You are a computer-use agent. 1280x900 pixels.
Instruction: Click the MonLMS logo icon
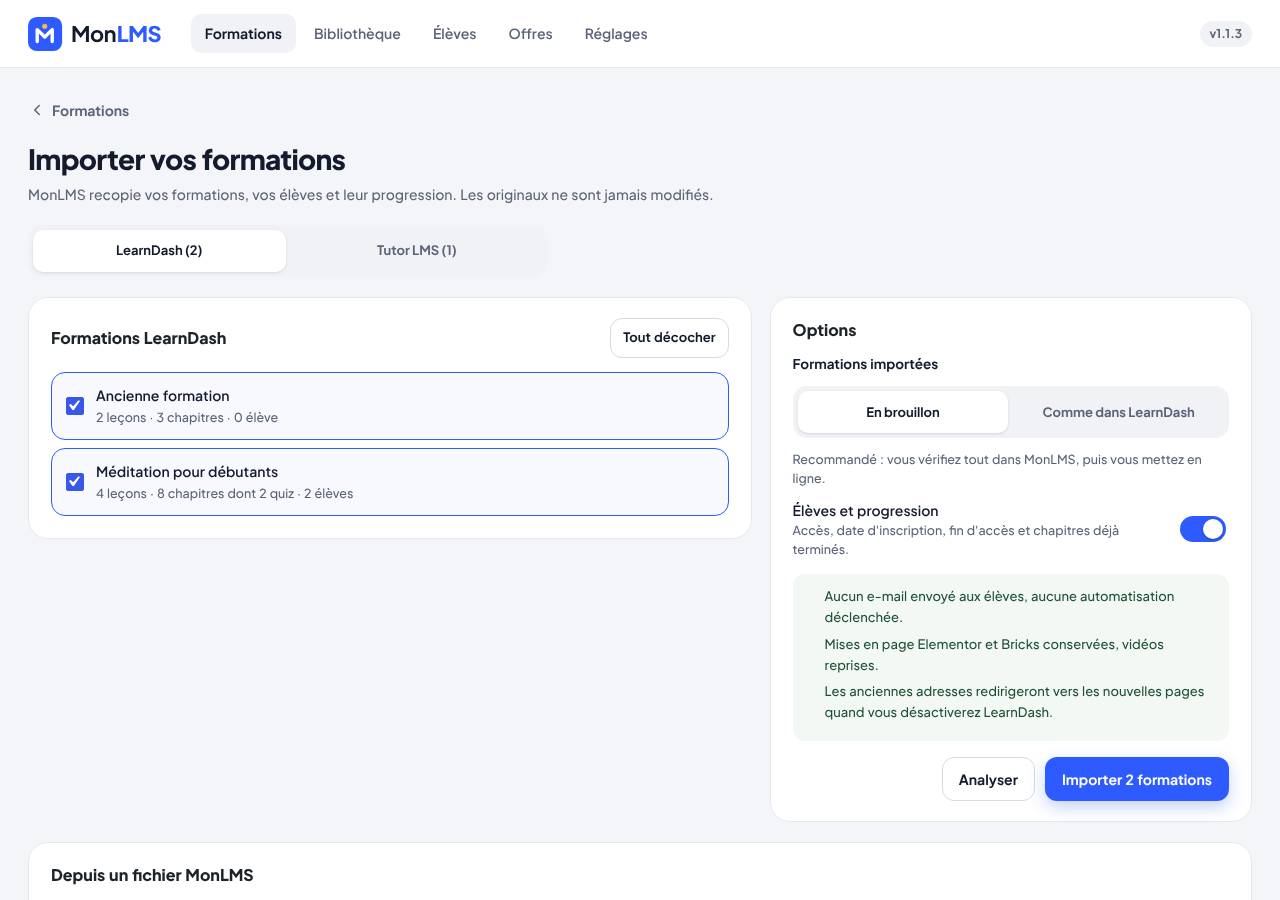[x=45, y=34]
